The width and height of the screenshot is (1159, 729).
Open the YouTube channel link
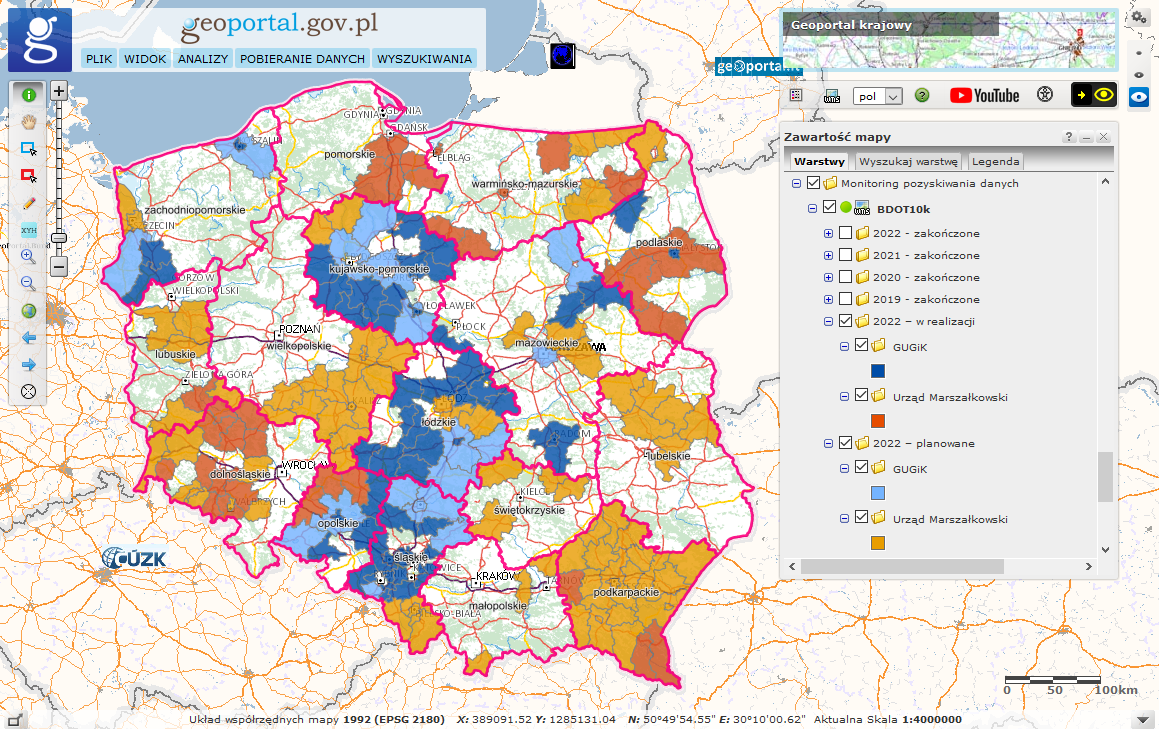[984, 95]
